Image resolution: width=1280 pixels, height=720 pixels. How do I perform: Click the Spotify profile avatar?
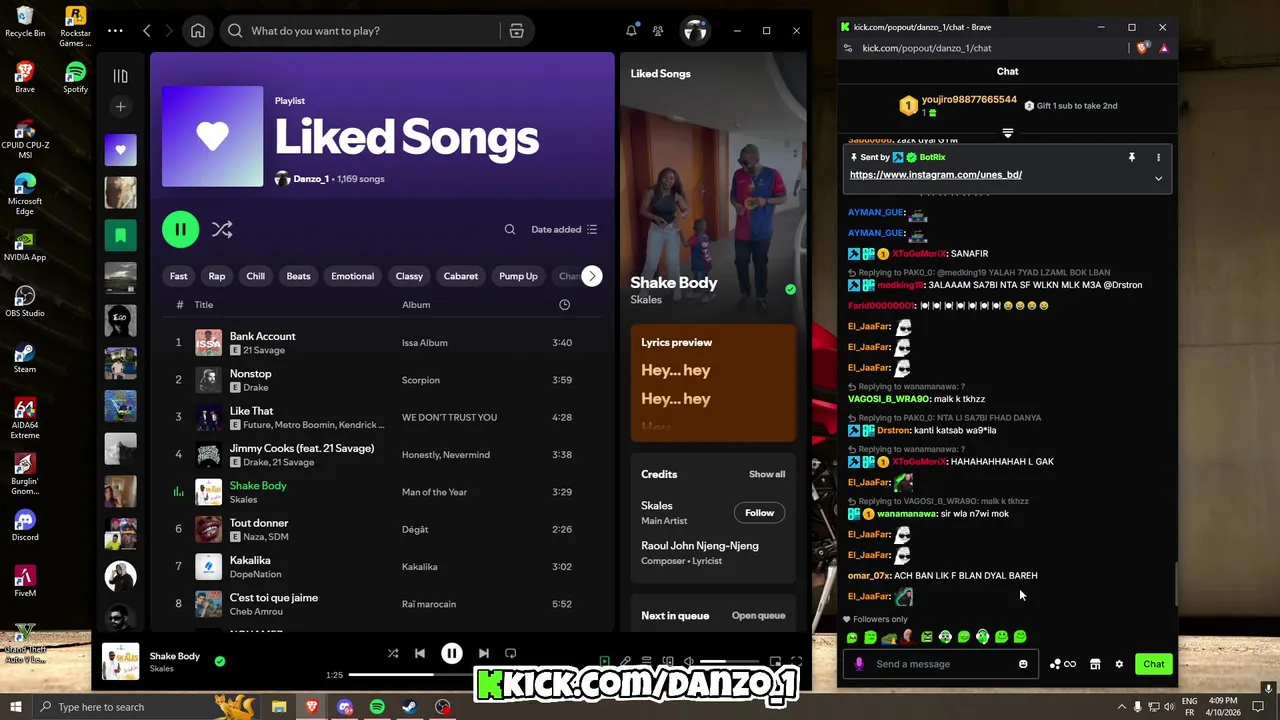[x=695, y=31]
